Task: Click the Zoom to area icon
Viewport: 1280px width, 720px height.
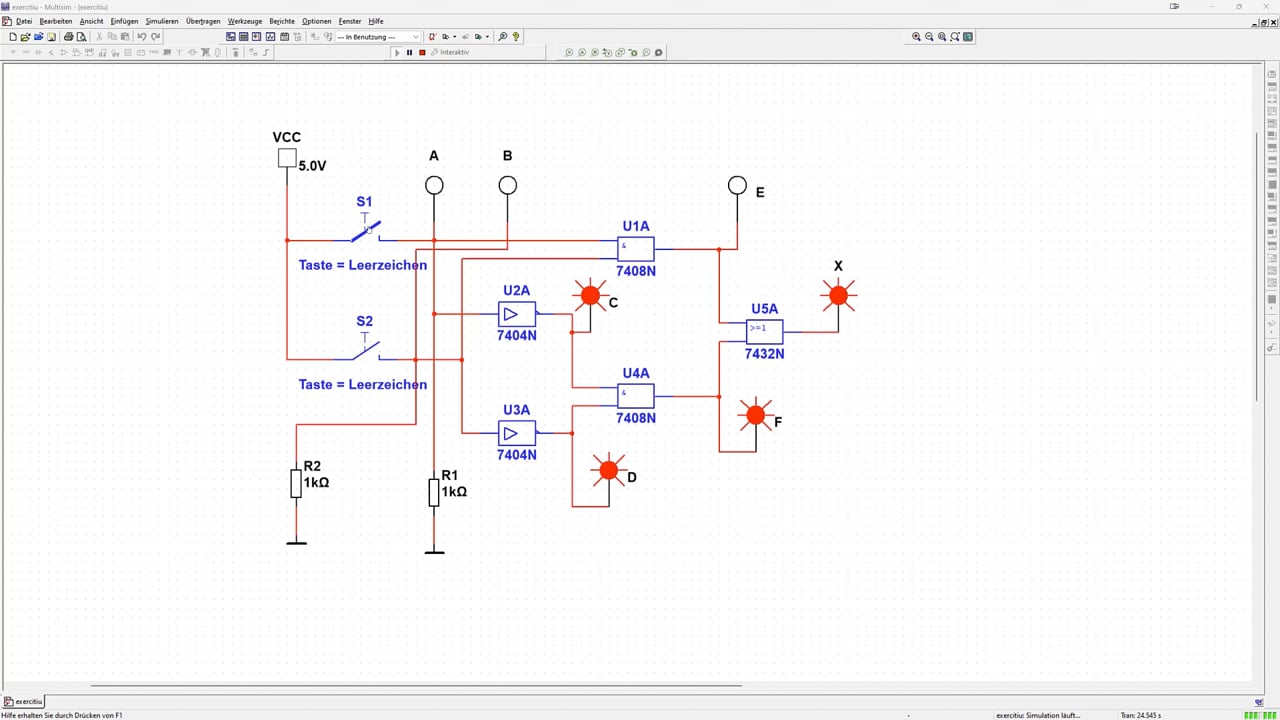Action: click(x=942, y=37)
